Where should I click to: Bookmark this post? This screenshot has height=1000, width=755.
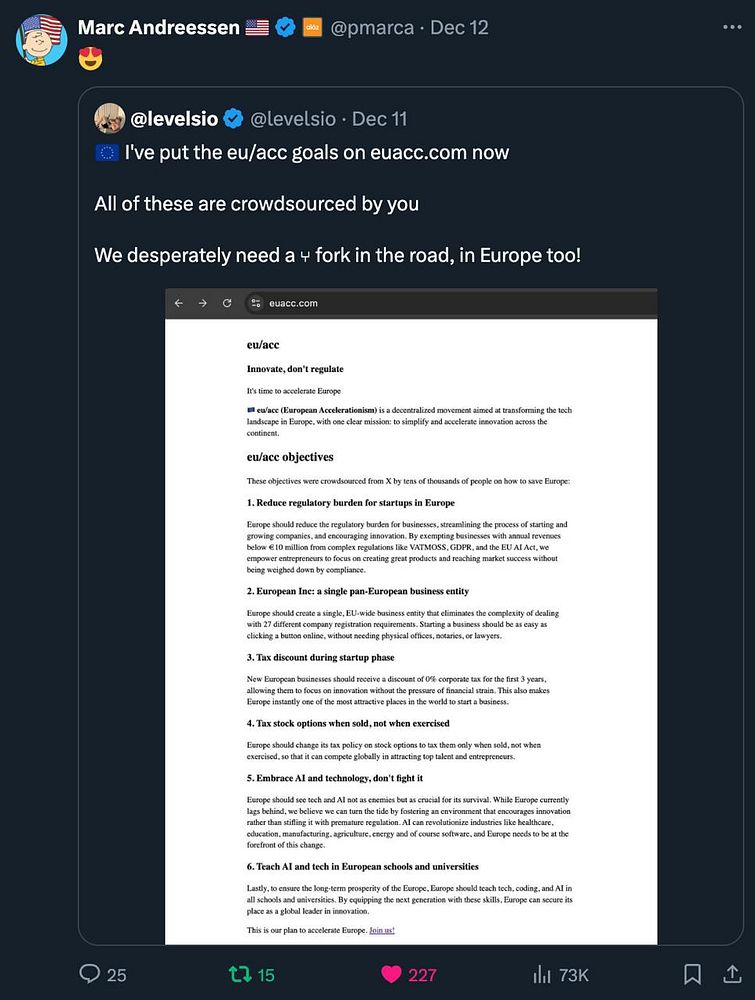pyautogui.click(x=692, y=973)
